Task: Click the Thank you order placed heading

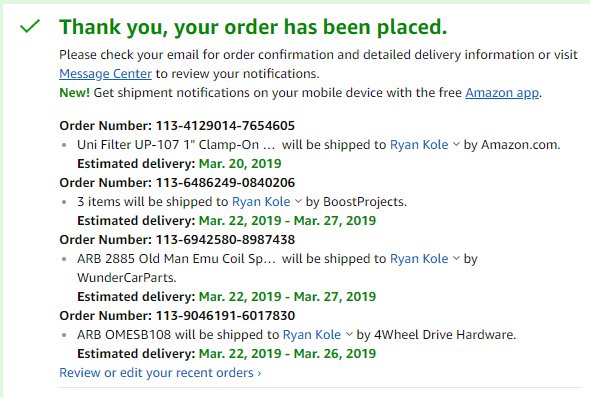Action: pos(253,27)
